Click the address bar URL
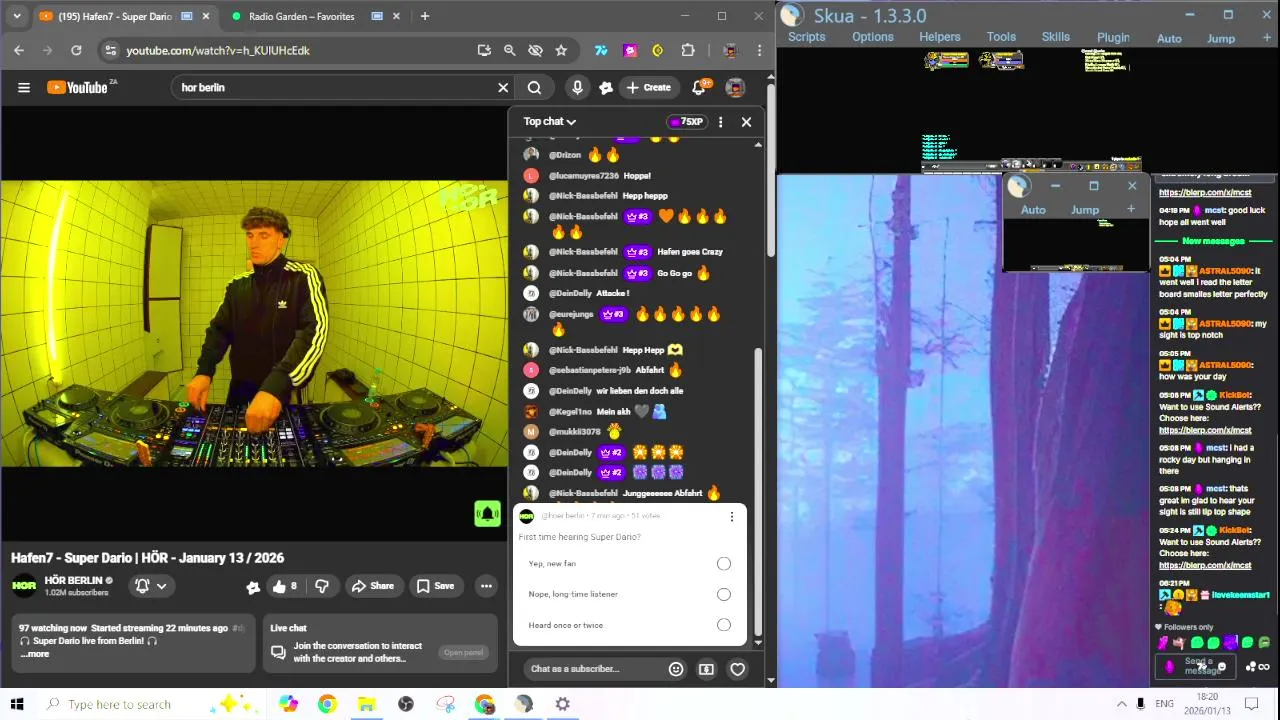This screenshot has width=1280, height=720. pyautogui.click(x=218, y=50)
